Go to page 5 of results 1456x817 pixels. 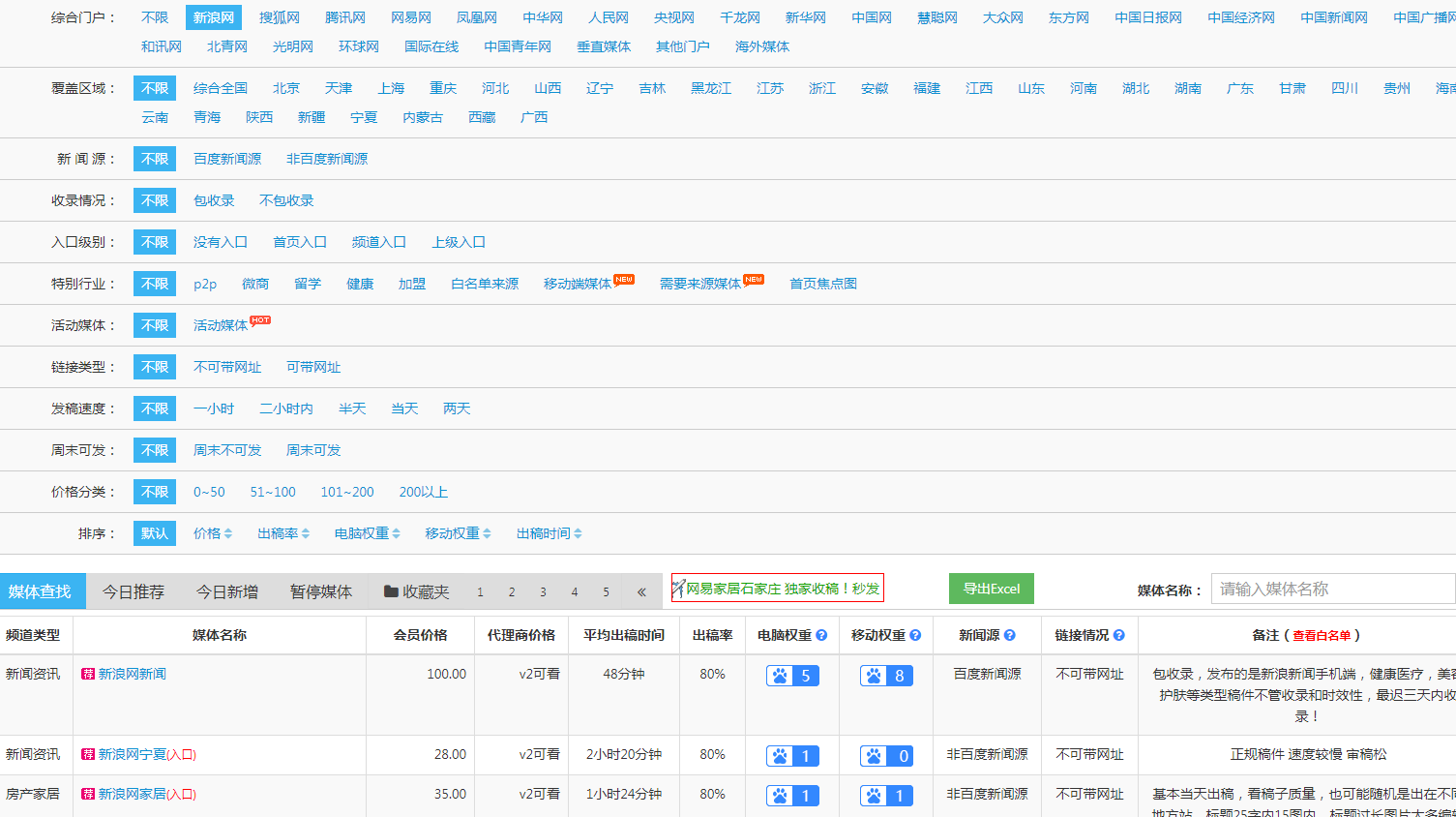[x=607, y=591]
